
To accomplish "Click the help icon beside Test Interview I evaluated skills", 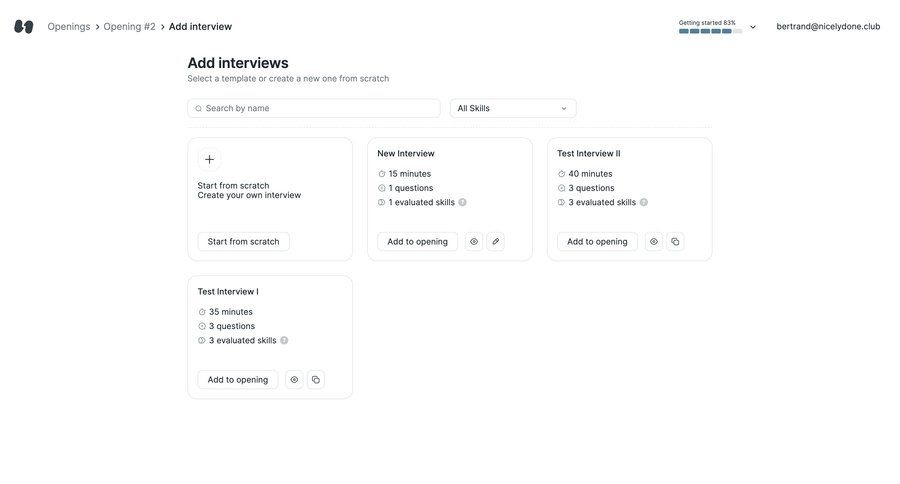I will pos(284,340).
